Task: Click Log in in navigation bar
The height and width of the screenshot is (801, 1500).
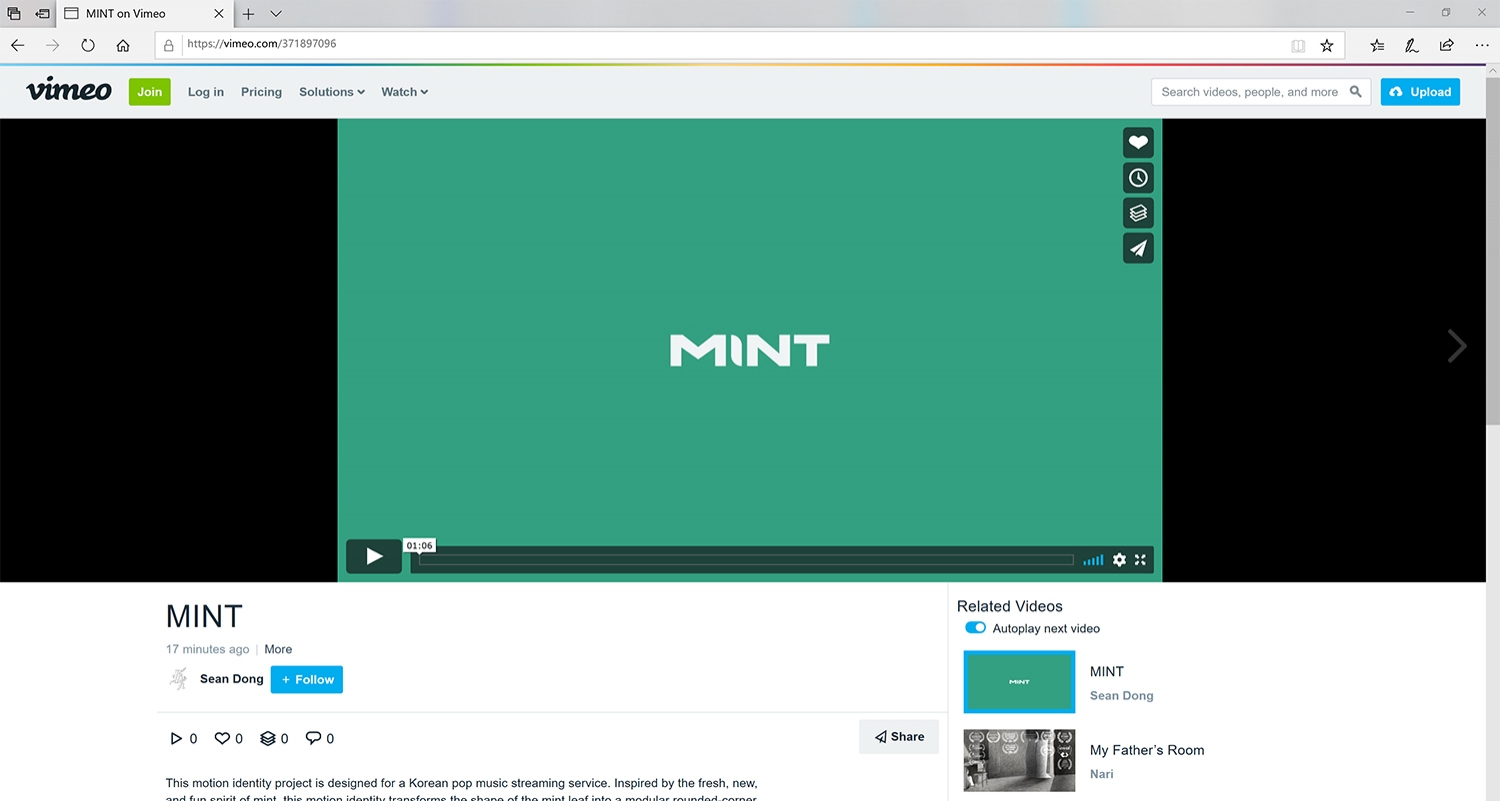Action: point(206,92)
